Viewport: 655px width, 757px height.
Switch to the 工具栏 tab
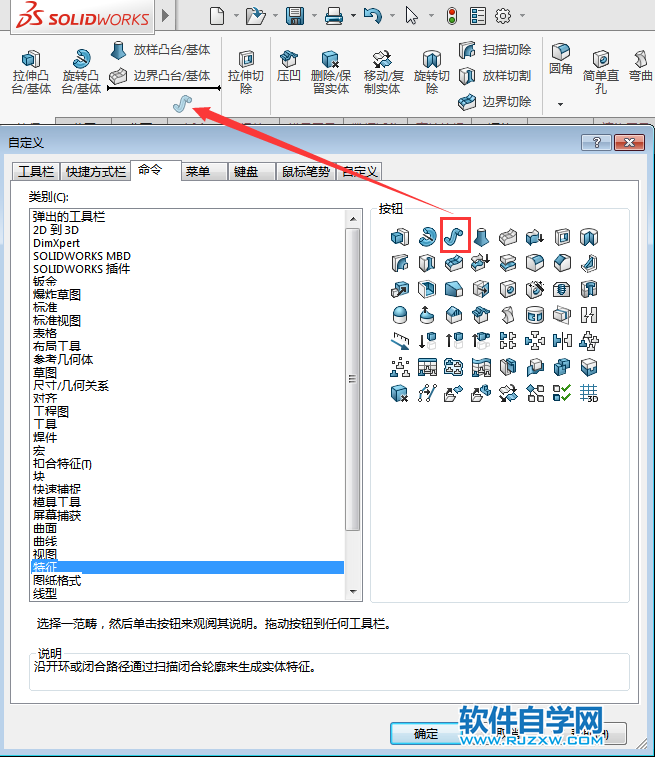coord(36,171)
